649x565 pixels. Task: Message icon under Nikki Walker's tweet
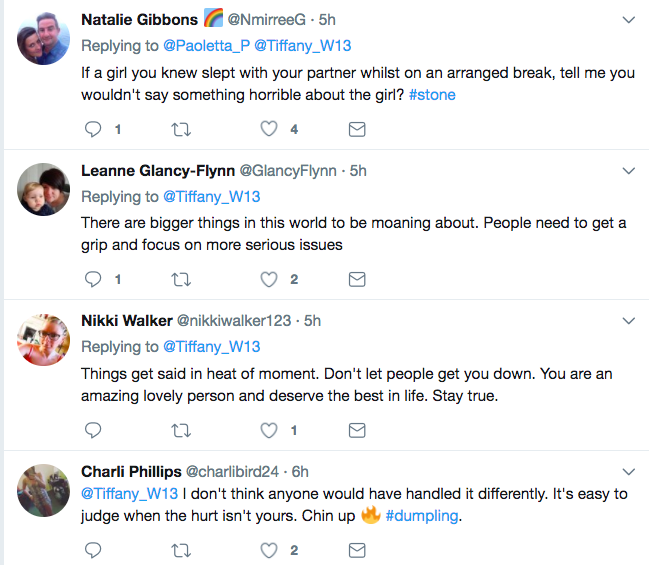356,431
